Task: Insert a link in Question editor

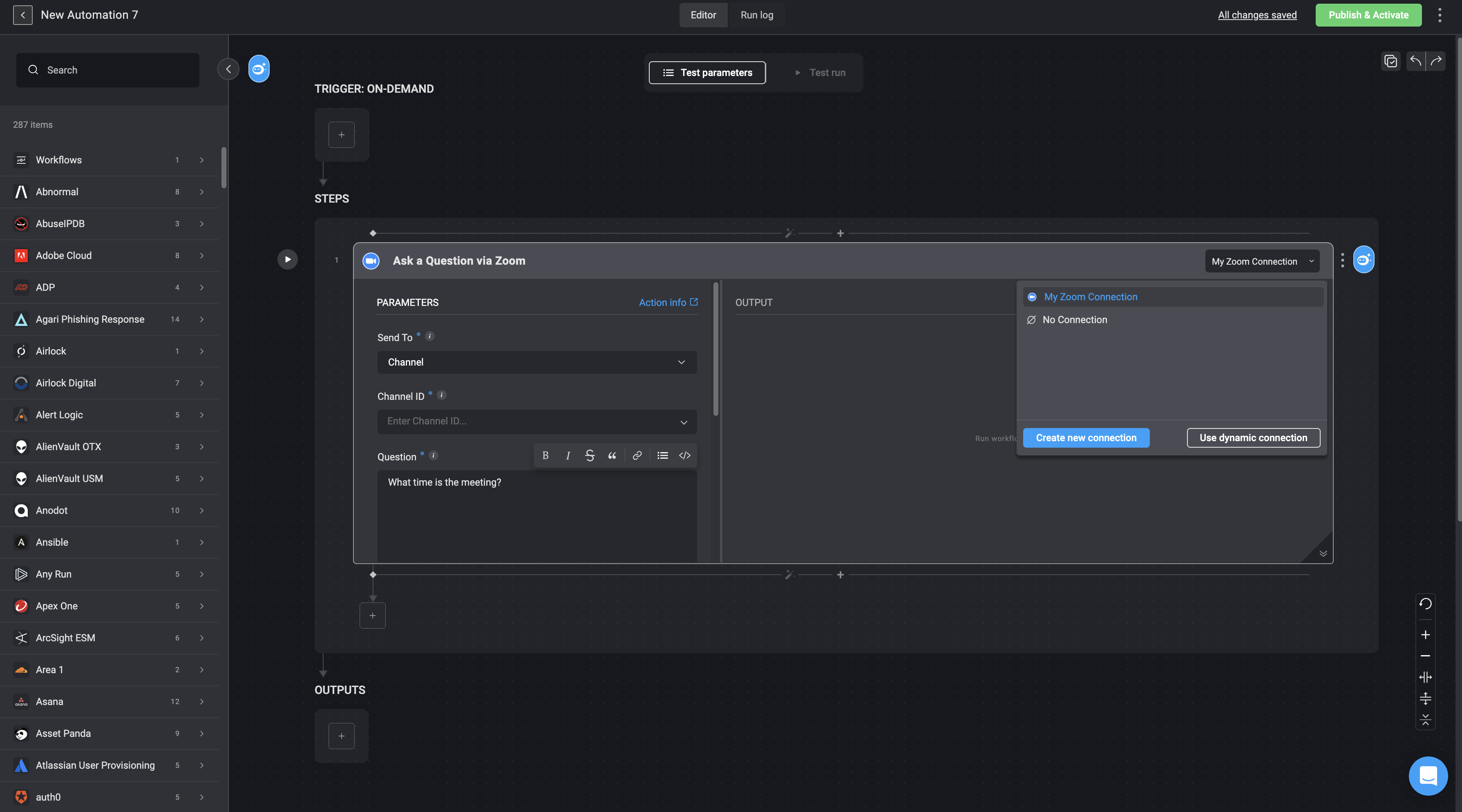Action: [637, 456]
